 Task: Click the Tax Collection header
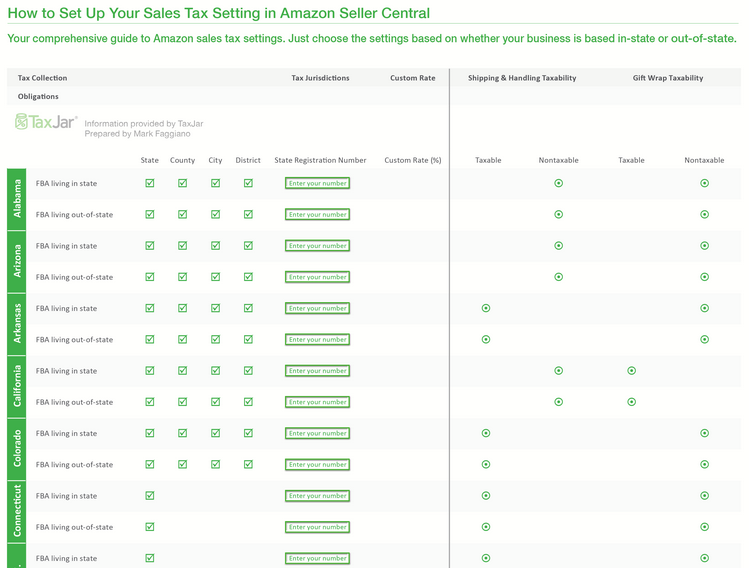(x=43, y=78)
